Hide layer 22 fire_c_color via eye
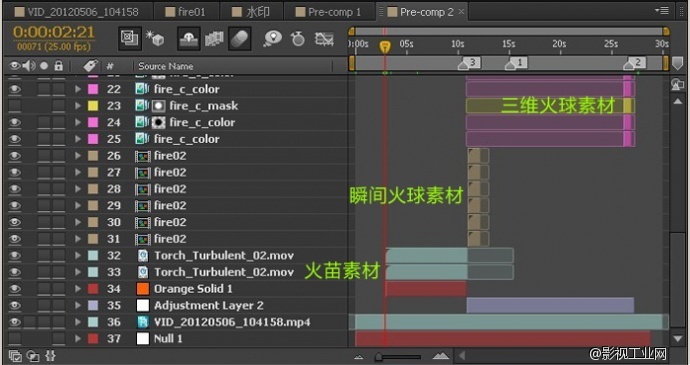 (15, 89)
